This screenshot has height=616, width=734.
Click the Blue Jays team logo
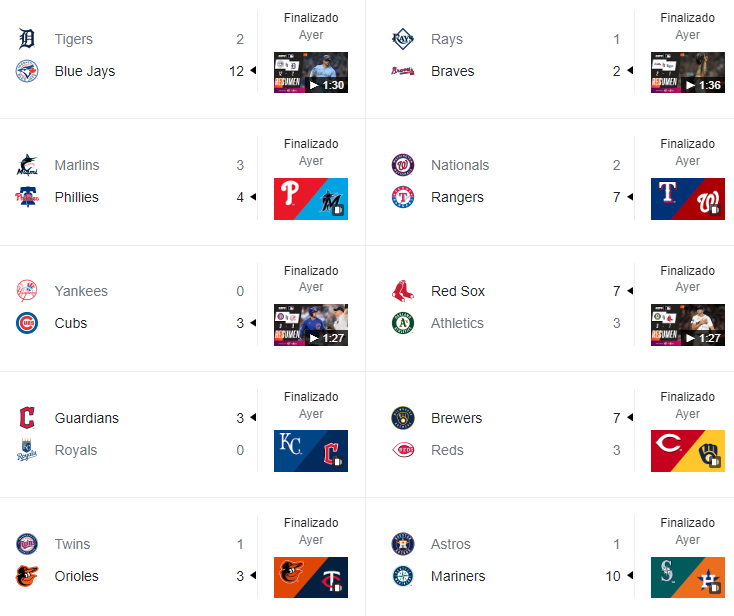click(27, 71)
